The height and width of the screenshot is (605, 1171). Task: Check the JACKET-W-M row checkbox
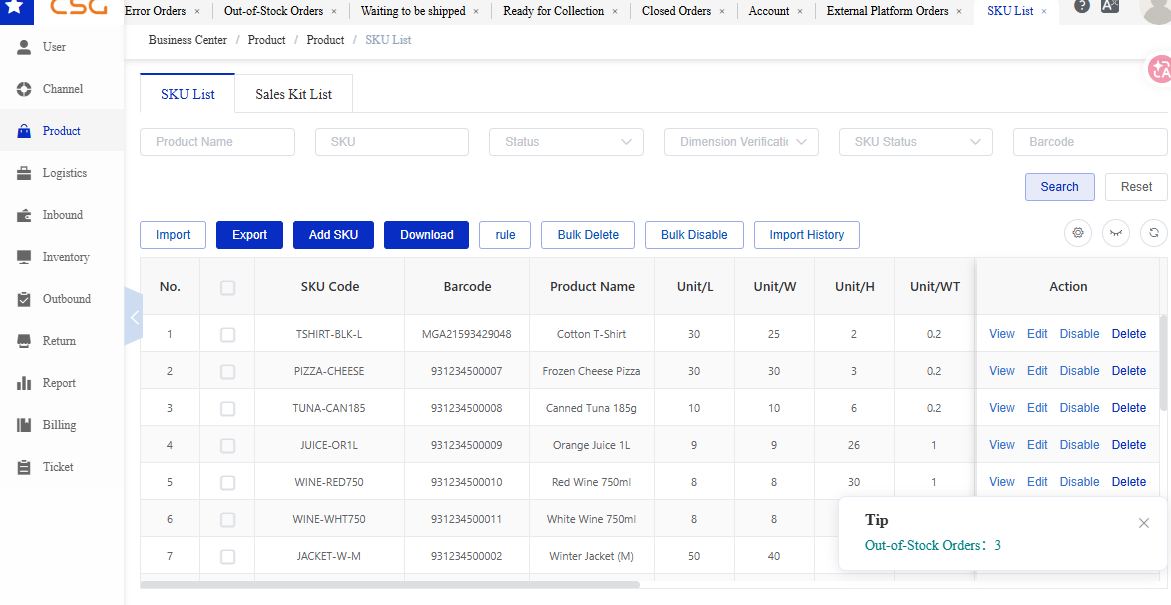[227, 556]
